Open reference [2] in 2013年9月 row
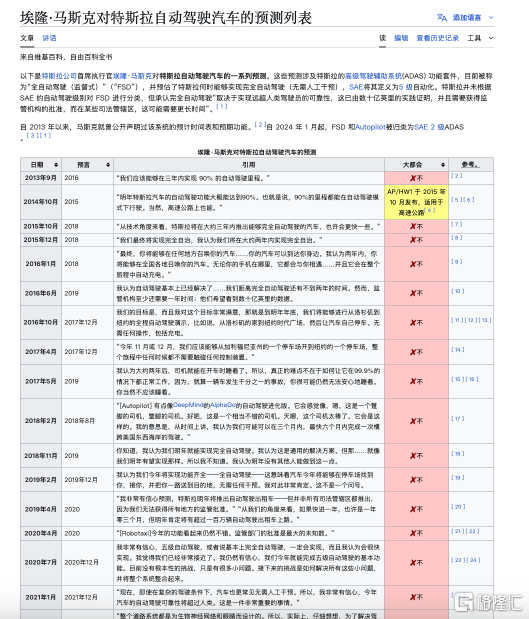 pos(457,176)
